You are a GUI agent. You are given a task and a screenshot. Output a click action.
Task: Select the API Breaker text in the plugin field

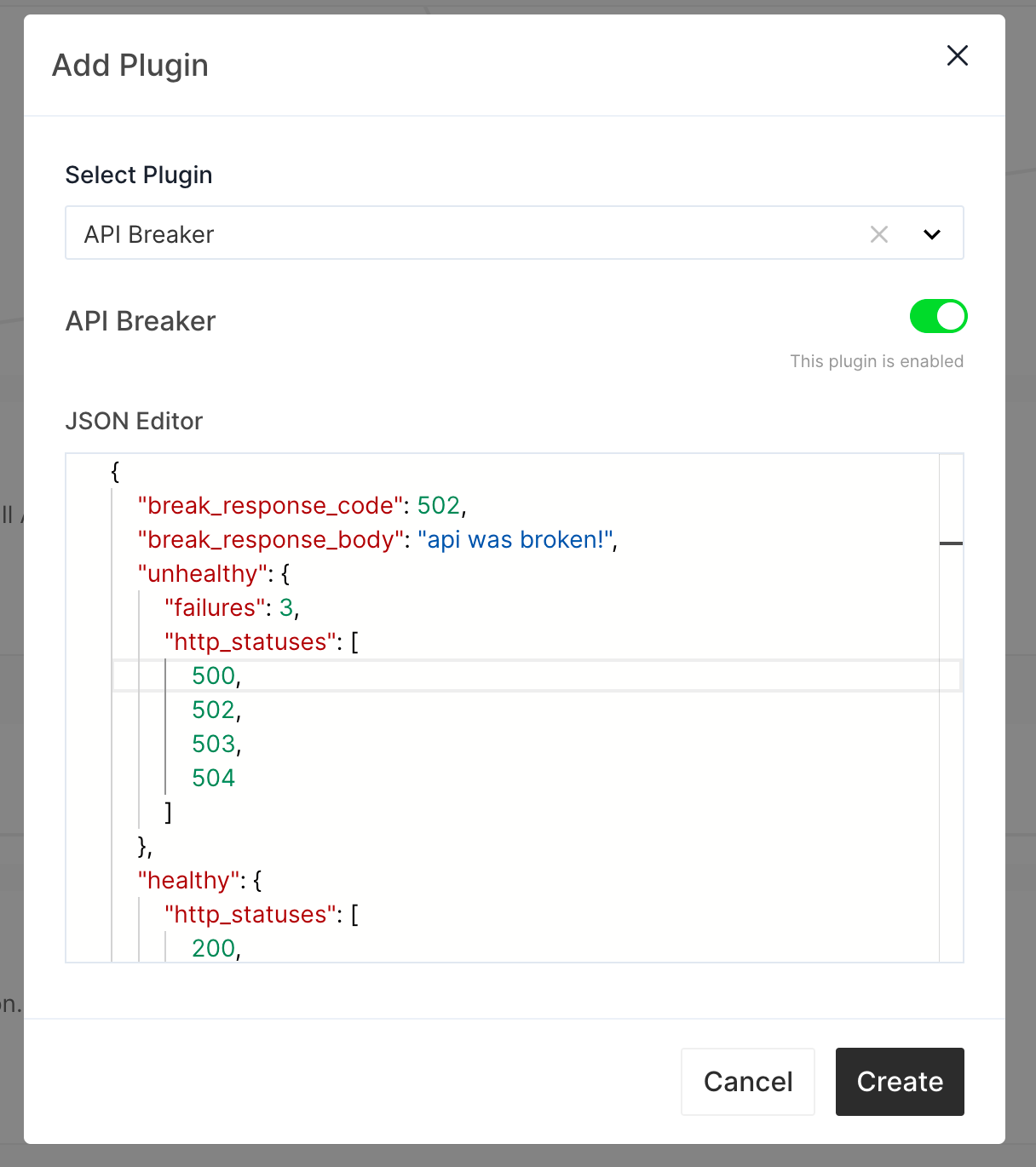pyautogui.click(x=148, y=234)
